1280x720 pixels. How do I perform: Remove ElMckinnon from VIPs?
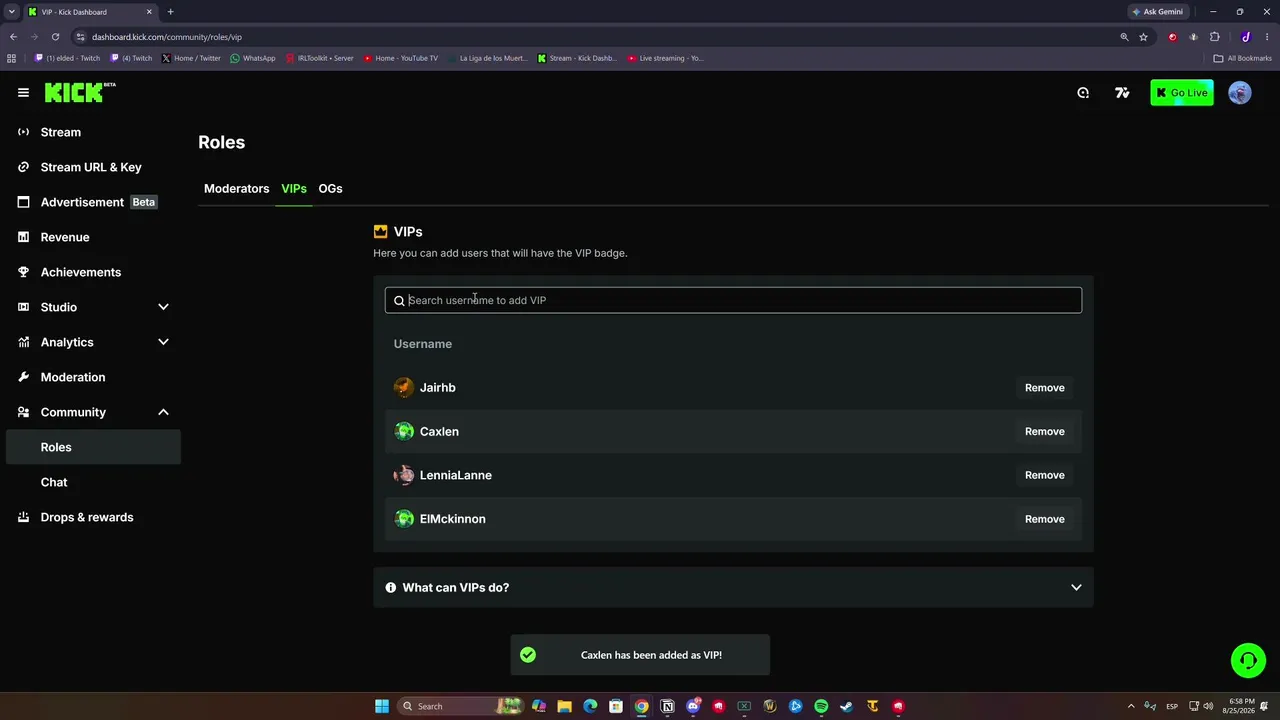pos(1044,519)
